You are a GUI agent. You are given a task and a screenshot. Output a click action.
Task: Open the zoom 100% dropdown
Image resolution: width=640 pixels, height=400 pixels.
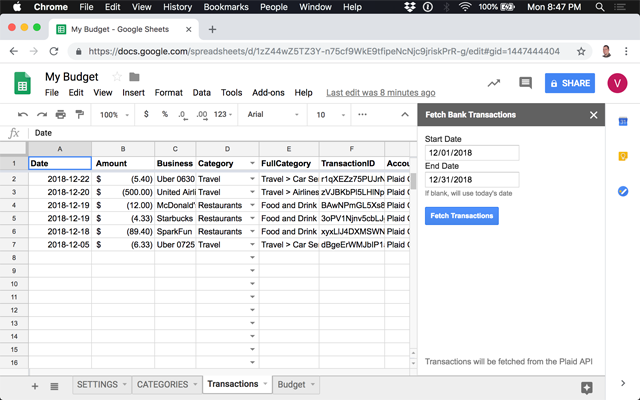pyautogui.click(x=114, y=115)
